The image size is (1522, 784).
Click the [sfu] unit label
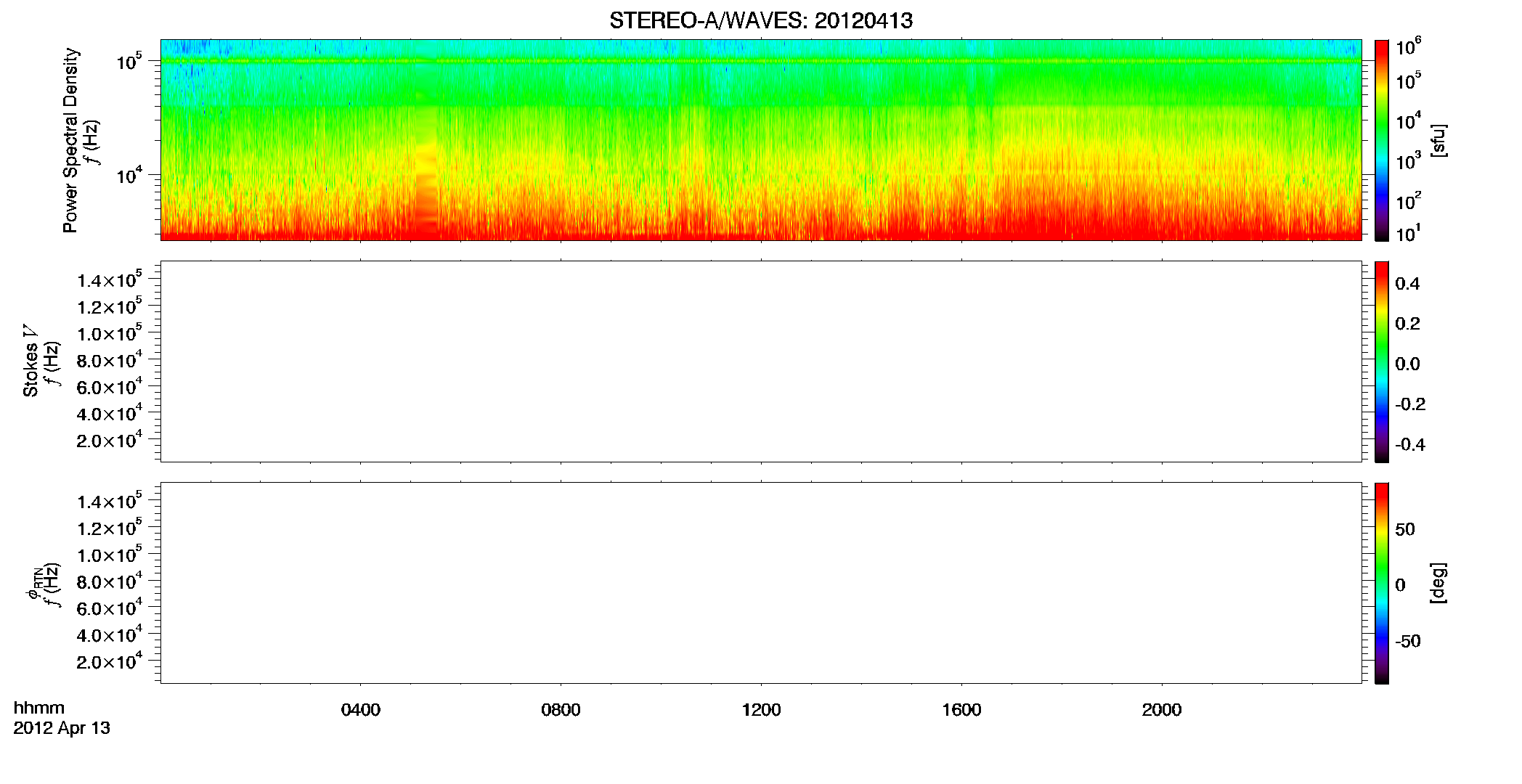[1438, 140]
